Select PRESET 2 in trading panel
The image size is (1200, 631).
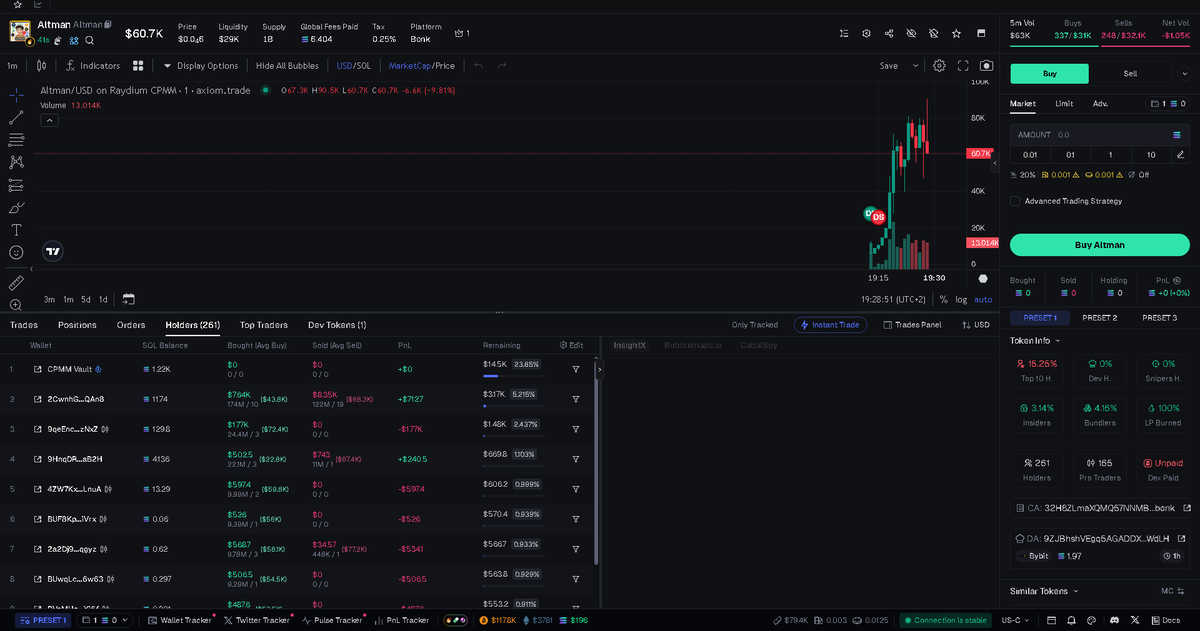coord(1099,317)
